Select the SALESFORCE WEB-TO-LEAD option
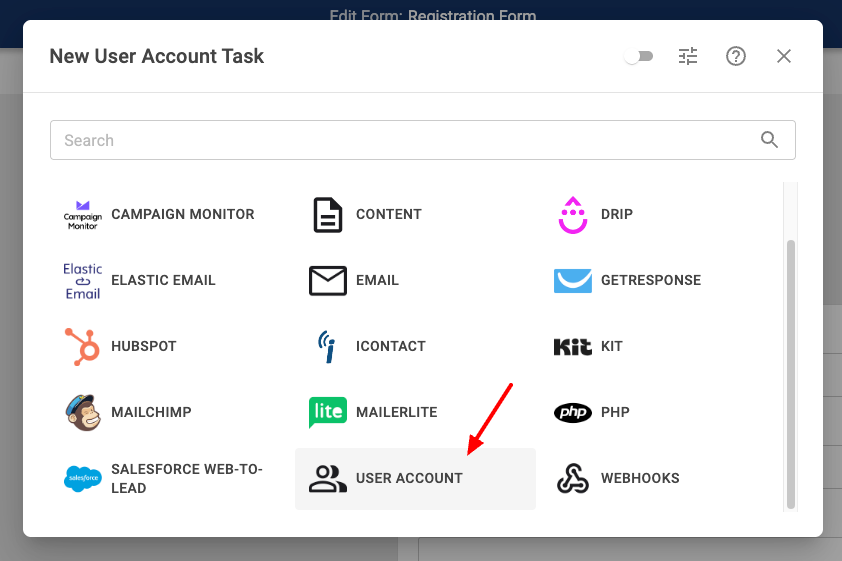This screenshot has height=561, width=842. (186, 478)
